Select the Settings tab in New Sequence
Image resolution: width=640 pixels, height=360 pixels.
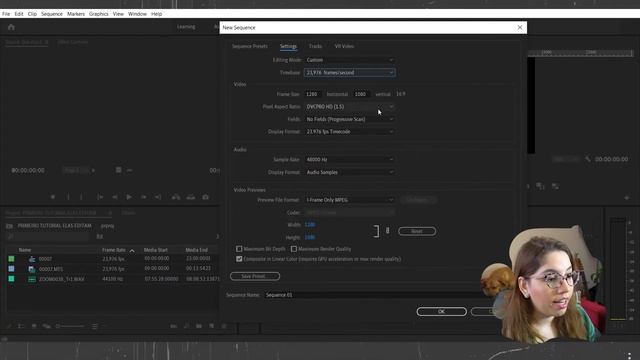pos(288,46)
